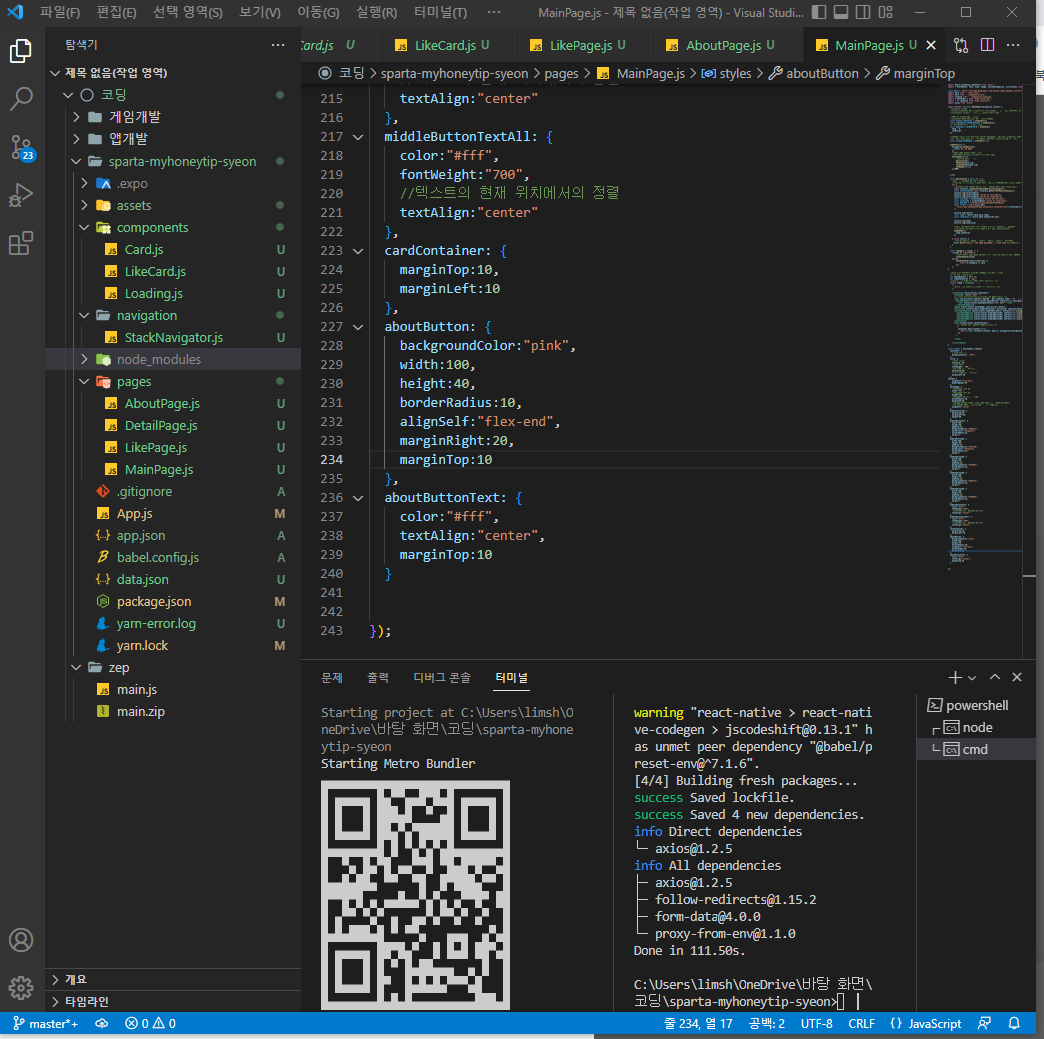The image size is (1044, 1039).
Task: Expand the 앱개발 folder
Action: coord(173,139)
